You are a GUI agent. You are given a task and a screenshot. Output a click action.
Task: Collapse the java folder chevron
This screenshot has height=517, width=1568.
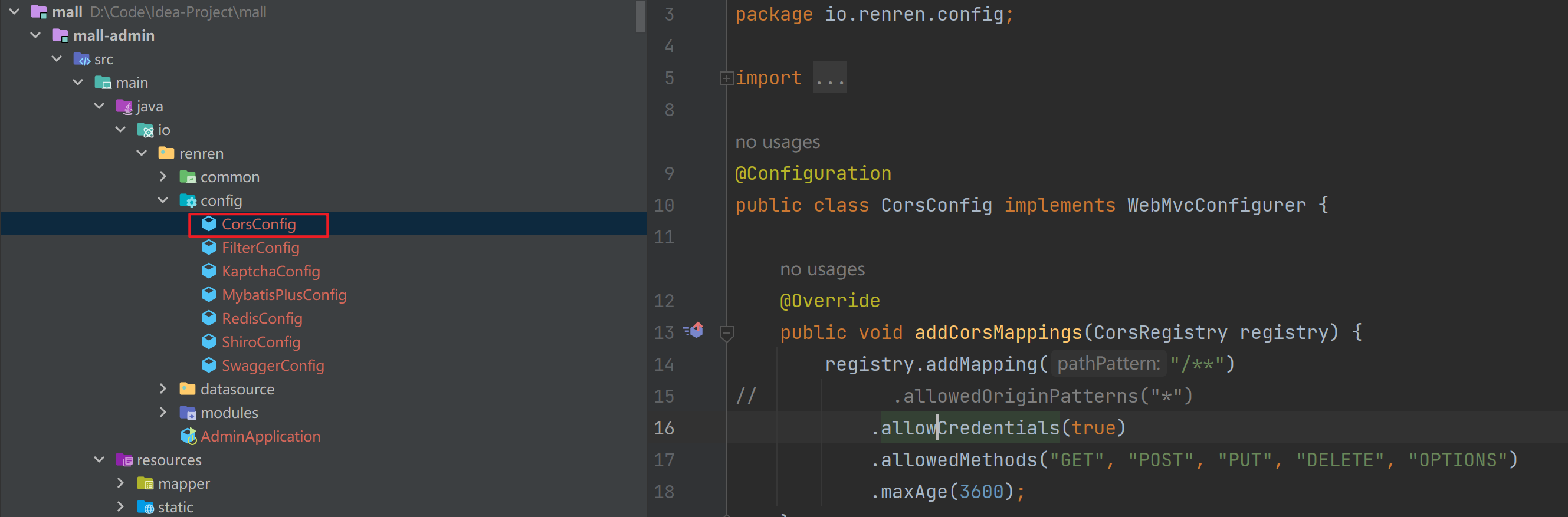(100, 106)
